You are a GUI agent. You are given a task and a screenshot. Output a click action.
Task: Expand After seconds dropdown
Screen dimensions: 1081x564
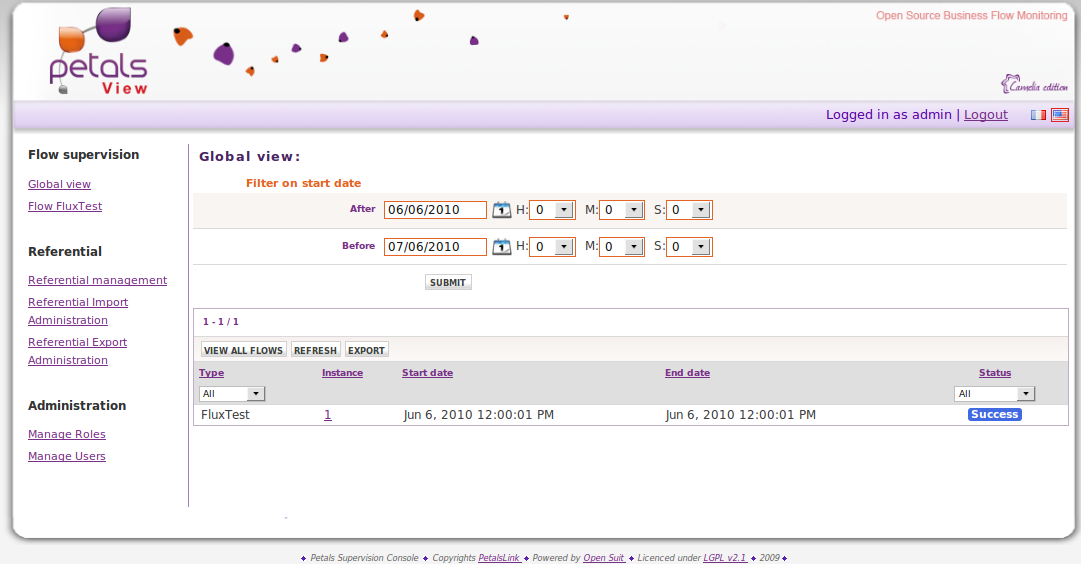coord(700,210)
